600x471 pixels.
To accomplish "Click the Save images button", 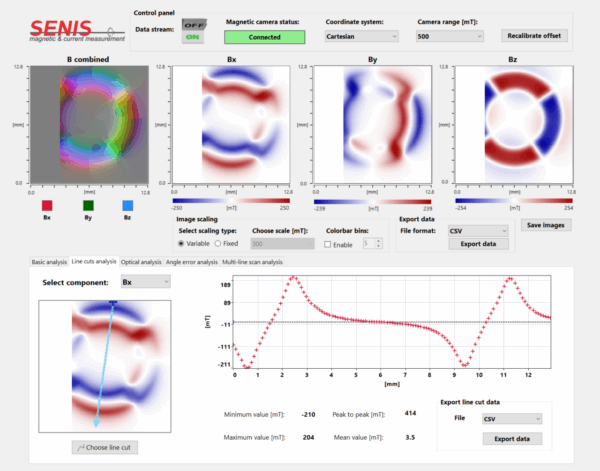I will 547,225.
